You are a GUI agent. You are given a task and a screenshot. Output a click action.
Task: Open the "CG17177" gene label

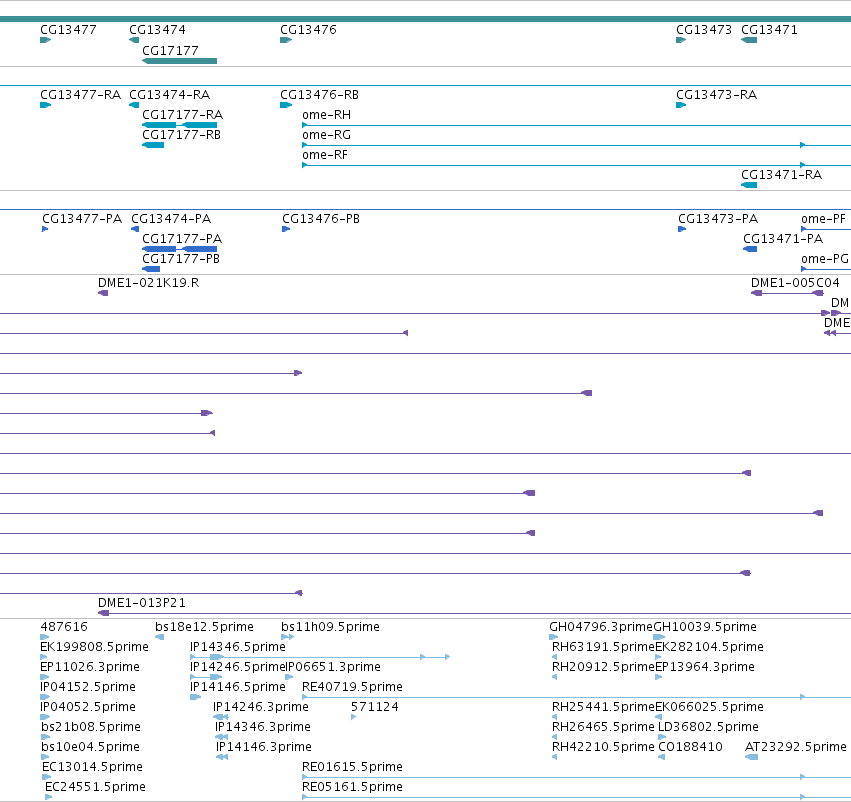coord(170,50)
